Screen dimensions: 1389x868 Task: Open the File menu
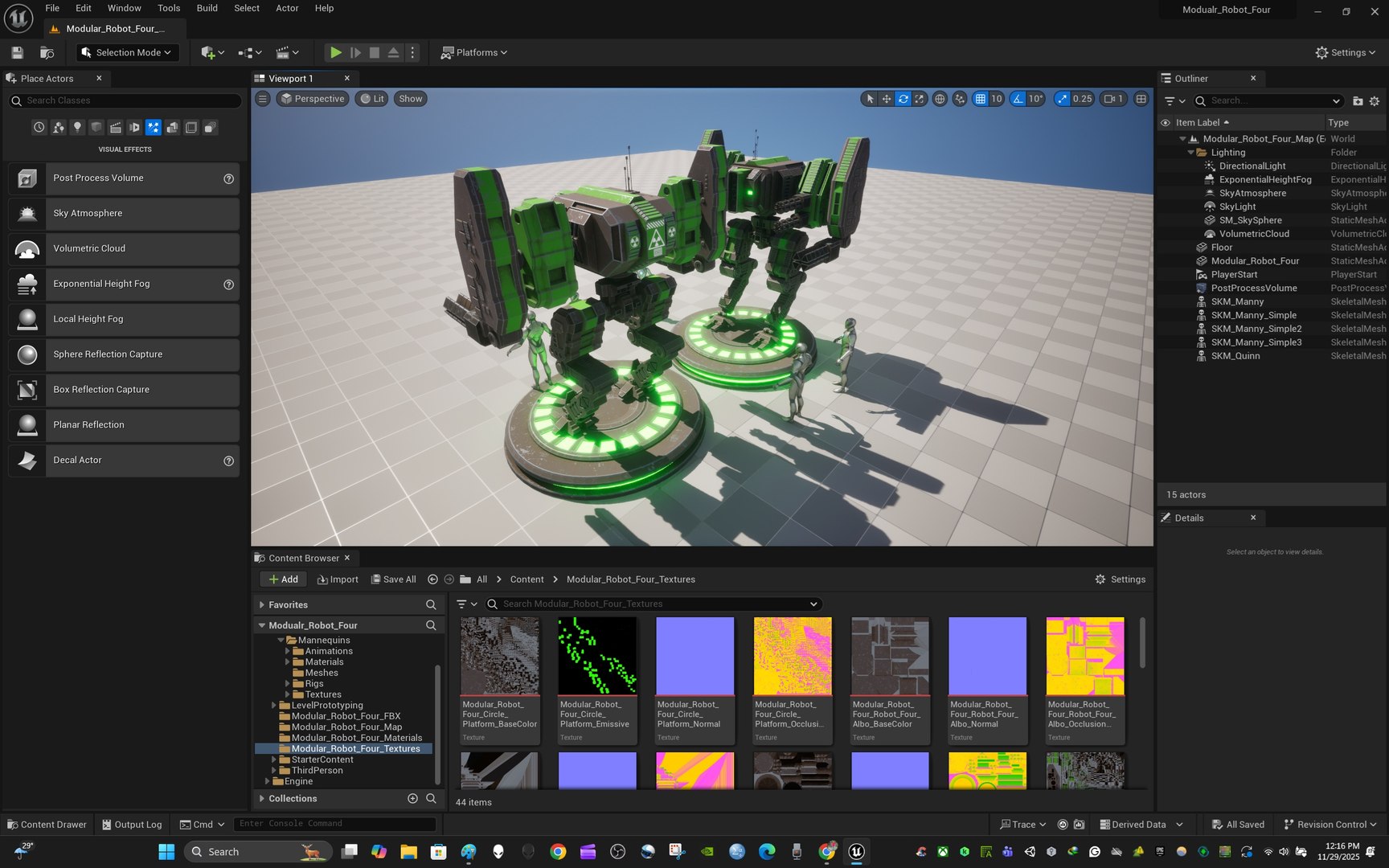pos(52,8)
